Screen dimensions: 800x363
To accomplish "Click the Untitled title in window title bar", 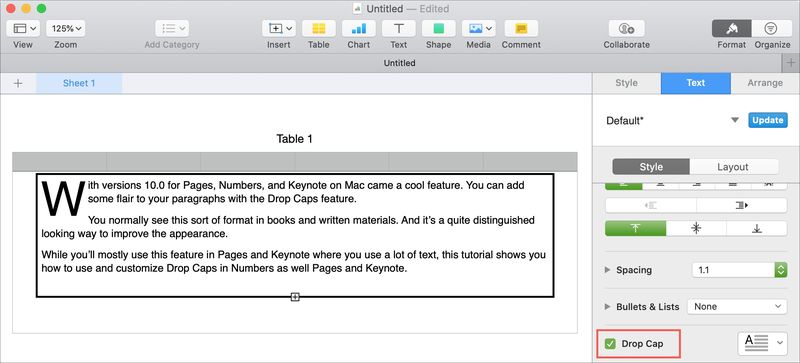I will pyautogui.click(x=385, y=9).
